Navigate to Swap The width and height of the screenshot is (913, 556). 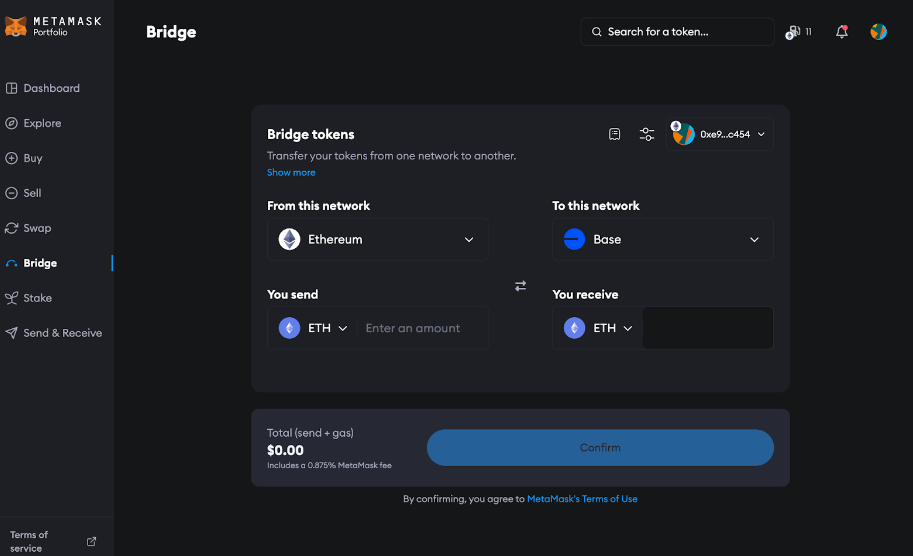[37, 228]
